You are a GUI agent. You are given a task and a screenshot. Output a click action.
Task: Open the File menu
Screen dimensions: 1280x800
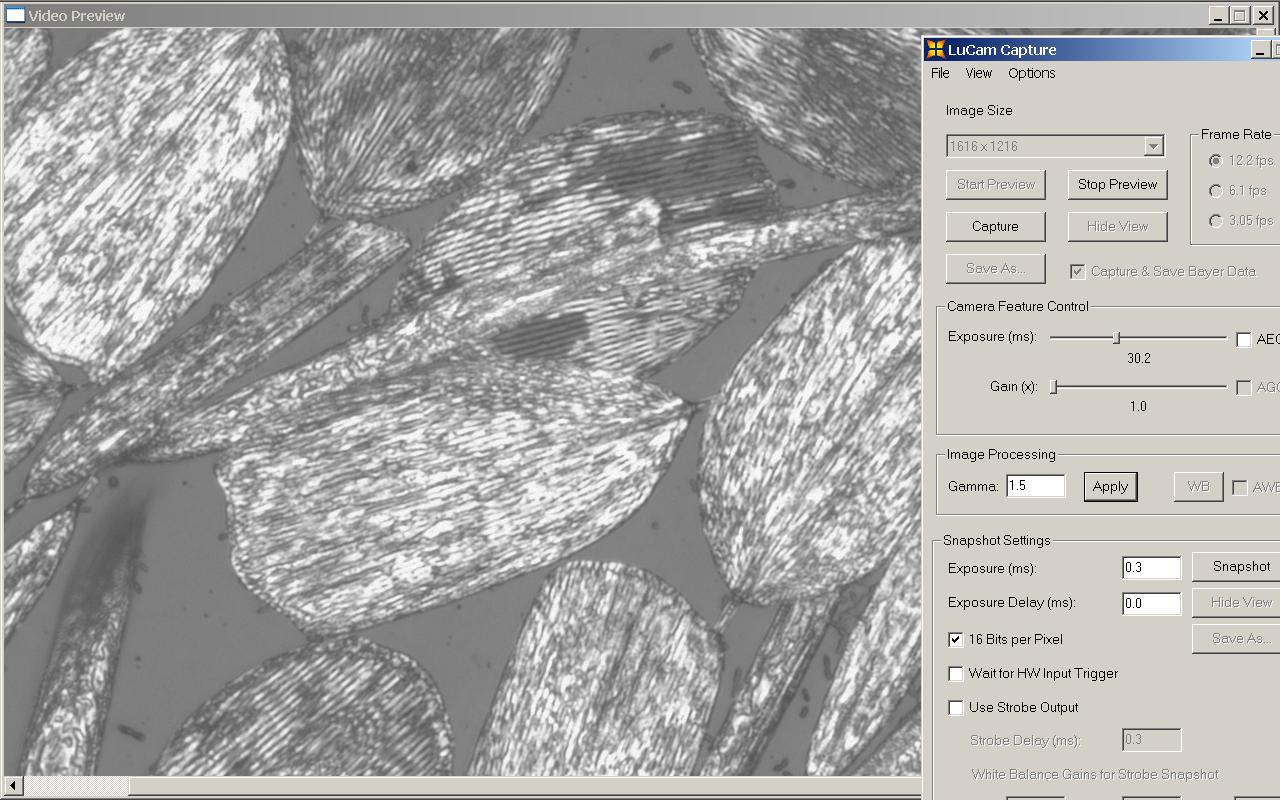point(940,73)
